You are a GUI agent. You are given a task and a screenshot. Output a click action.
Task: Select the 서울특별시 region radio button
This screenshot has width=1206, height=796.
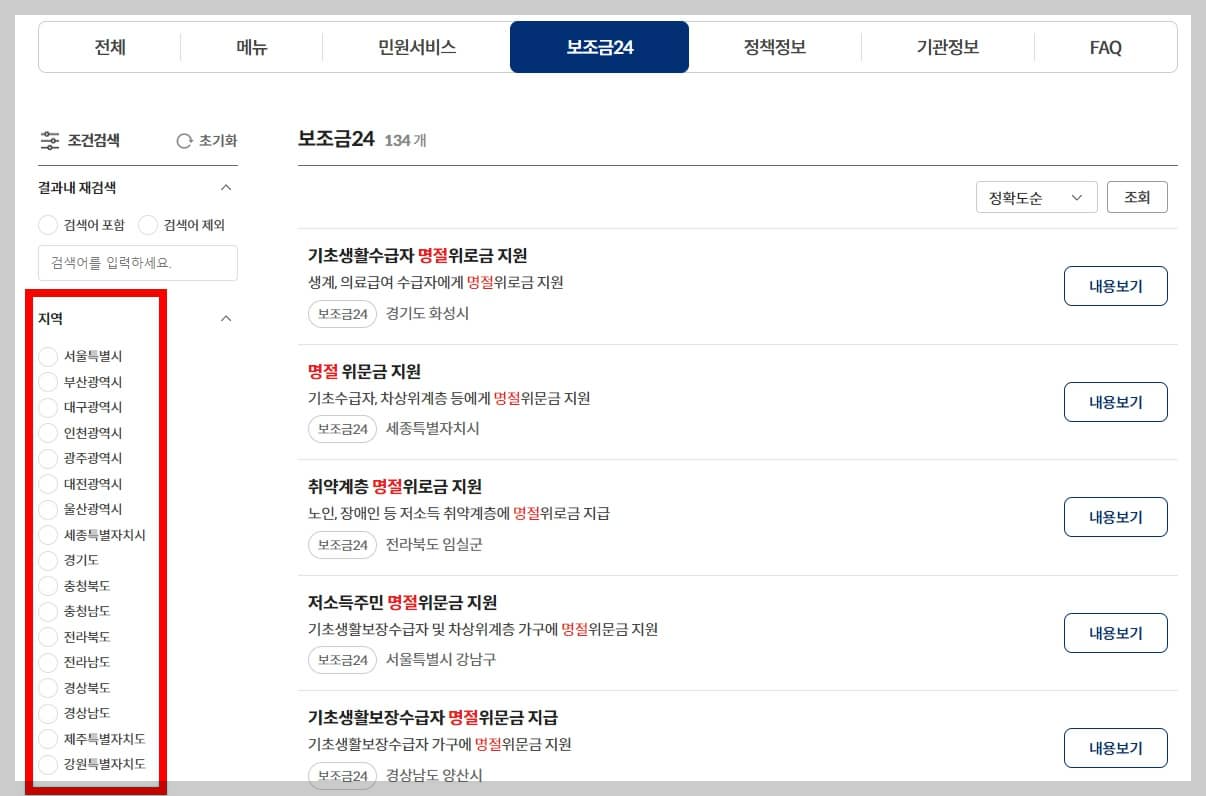tap(47, 356)
